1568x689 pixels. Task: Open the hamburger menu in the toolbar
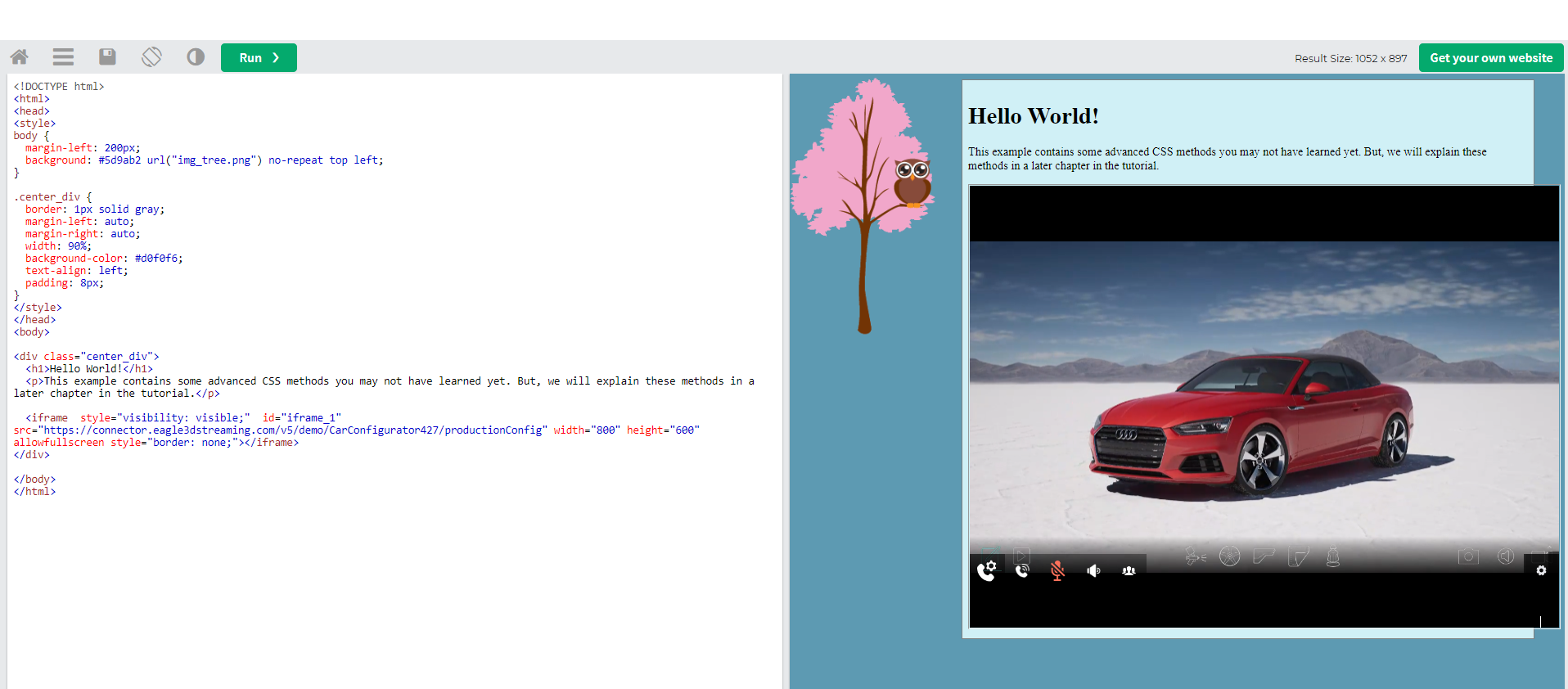(x=63, y=57)
